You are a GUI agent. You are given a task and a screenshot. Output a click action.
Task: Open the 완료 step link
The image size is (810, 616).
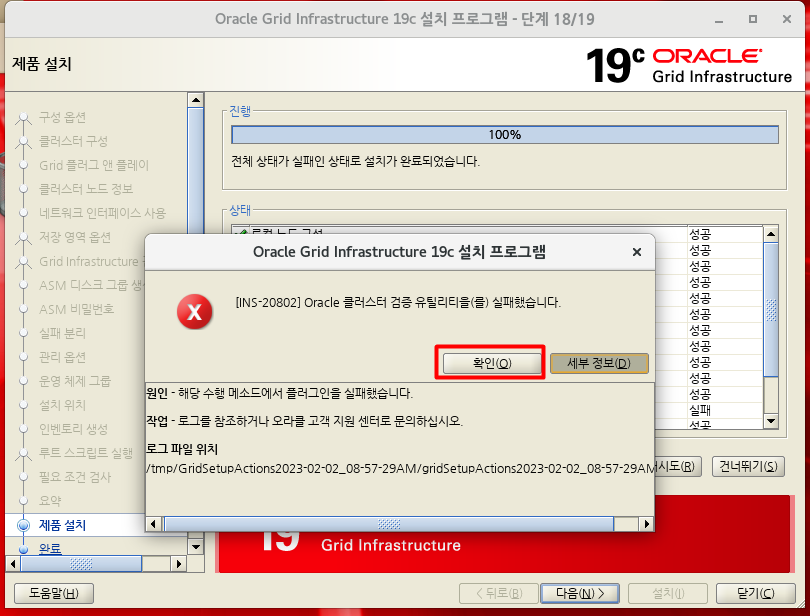coord(50,548)
